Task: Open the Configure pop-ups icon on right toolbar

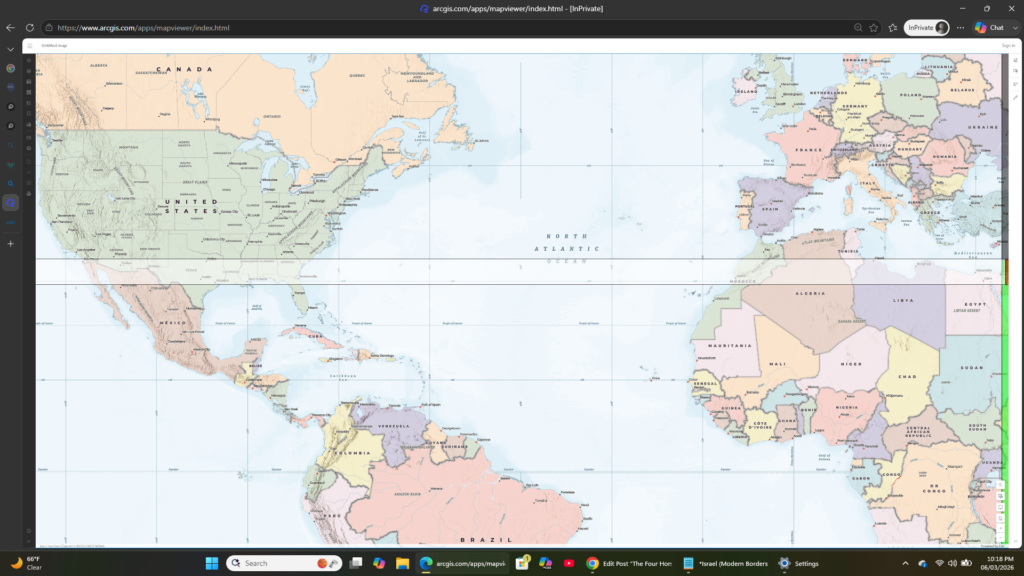Action: tap(1016, 71)
